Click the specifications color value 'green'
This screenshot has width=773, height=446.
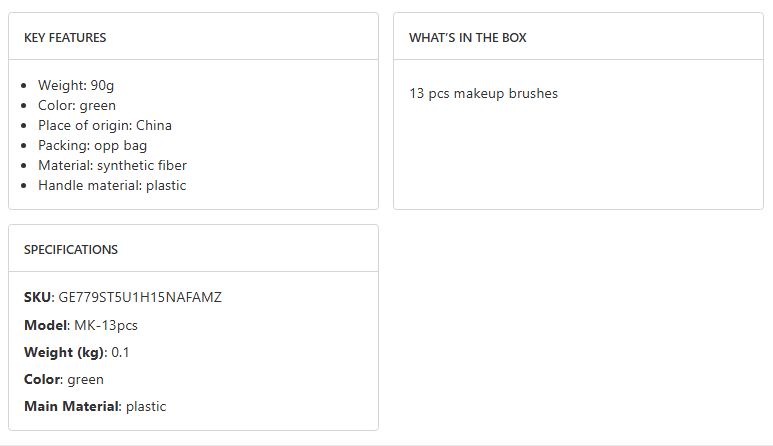click(86, 380)
